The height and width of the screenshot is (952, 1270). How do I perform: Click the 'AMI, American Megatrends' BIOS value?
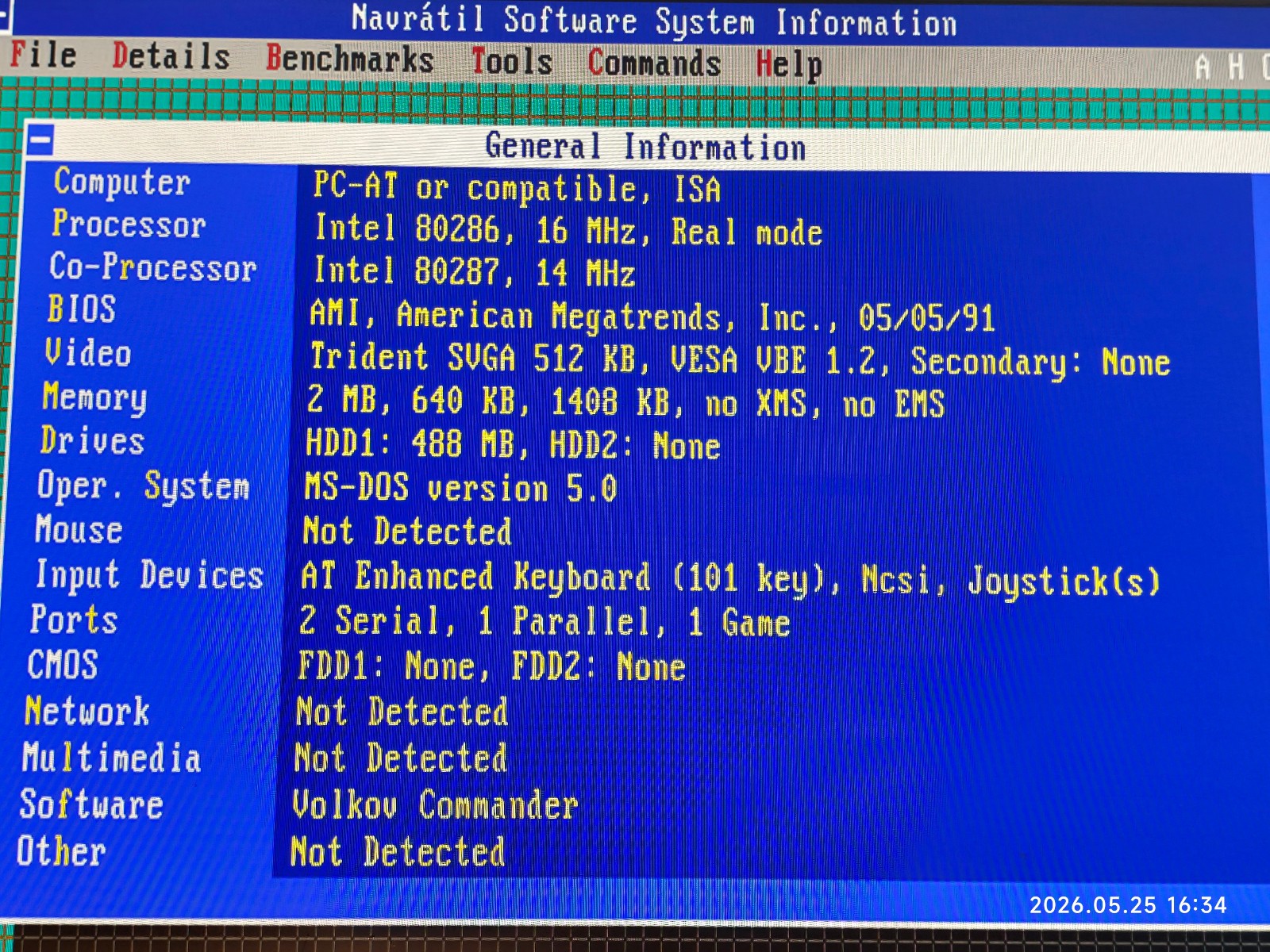[x=652, y=316]
